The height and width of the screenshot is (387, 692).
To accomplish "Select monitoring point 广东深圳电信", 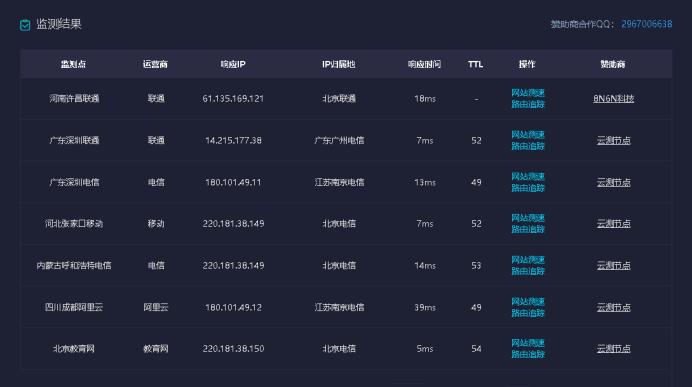I will point(74,182).
